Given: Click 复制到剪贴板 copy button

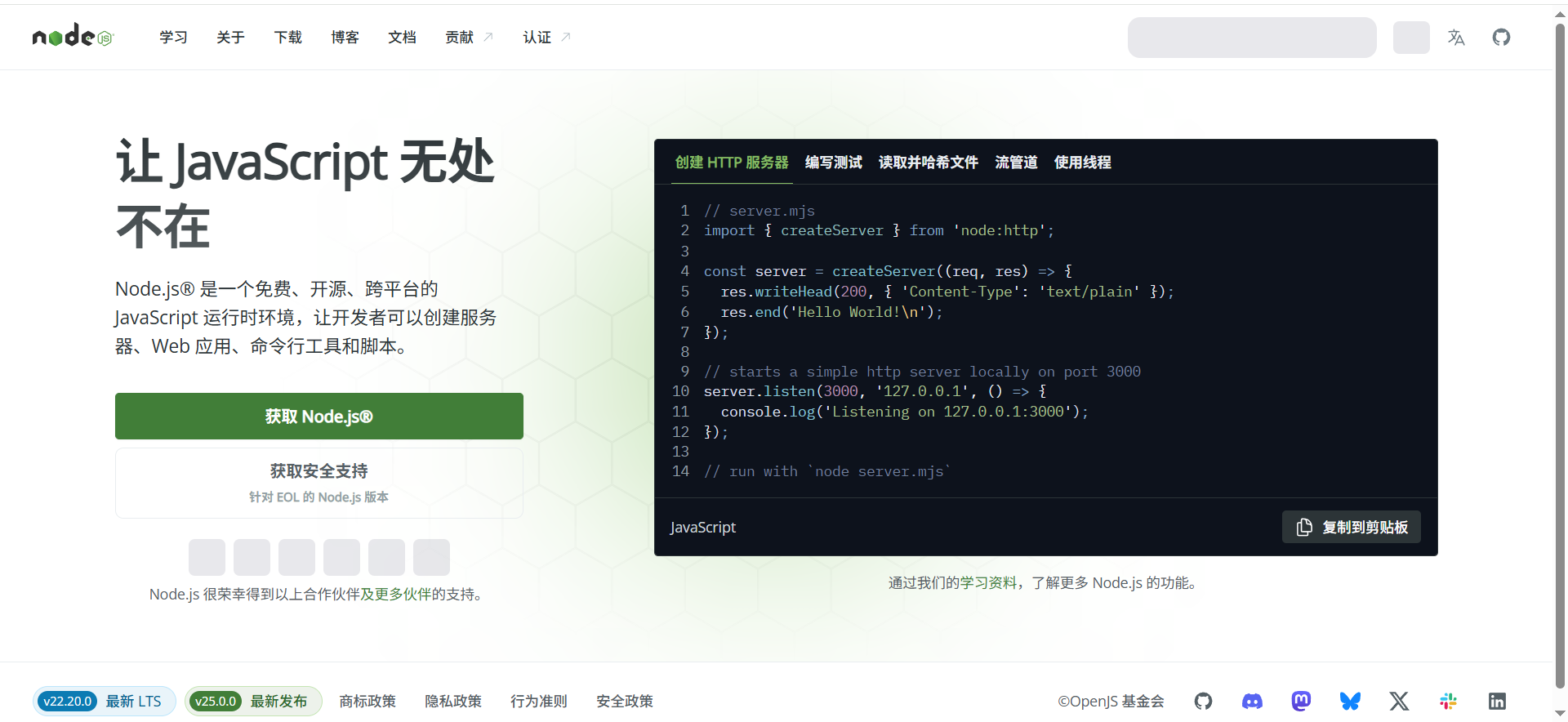Looking at the screenshot, I should click(1352, 527).
